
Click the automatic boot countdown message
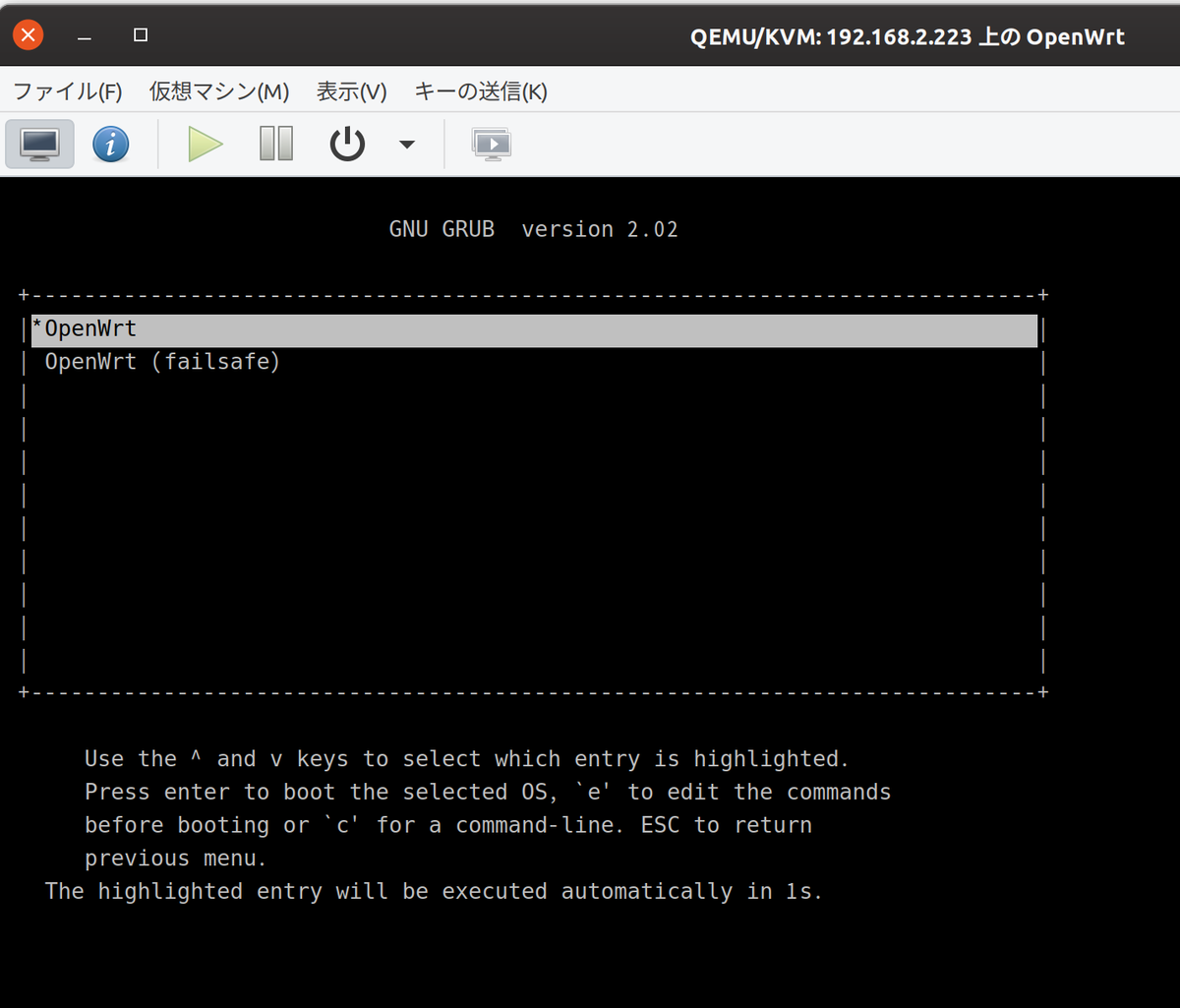(434, 892)
